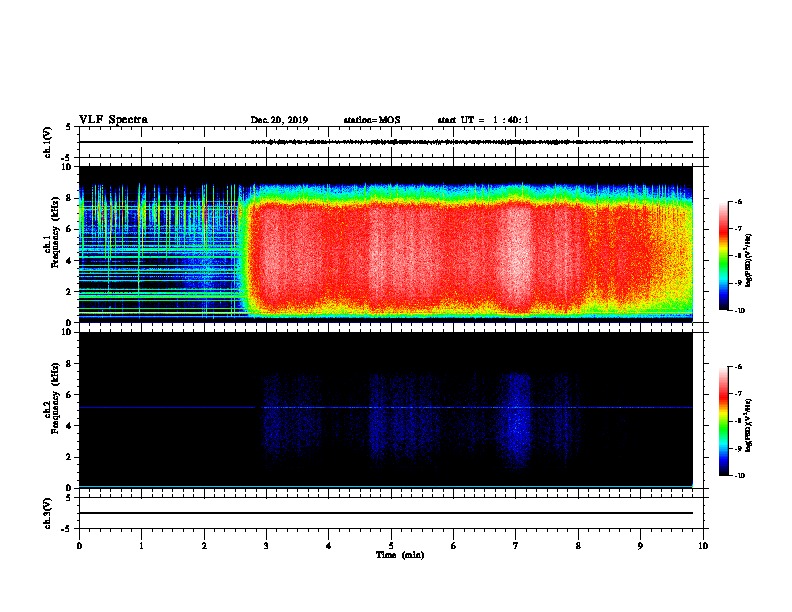This screenshot has height=612, width=792.
Task: Click the time axis tick label "5" under ch.3 panel
Action: coord(391,546)
